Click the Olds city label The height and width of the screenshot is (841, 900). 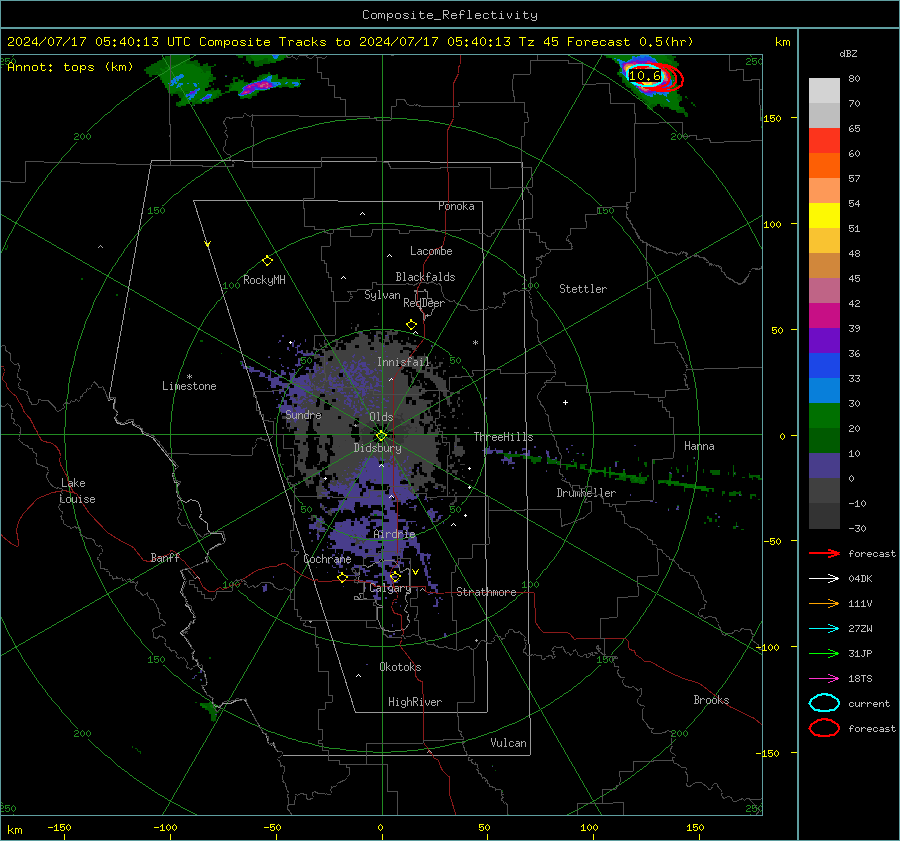381,417
